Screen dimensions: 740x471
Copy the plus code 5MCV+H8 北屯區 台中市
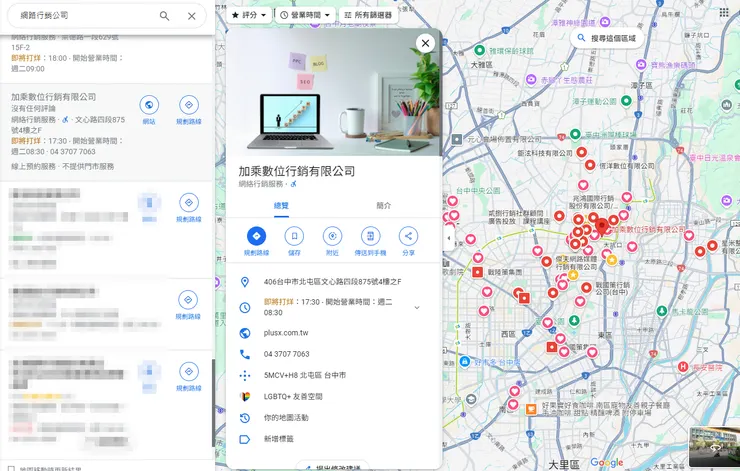point(304,375)
